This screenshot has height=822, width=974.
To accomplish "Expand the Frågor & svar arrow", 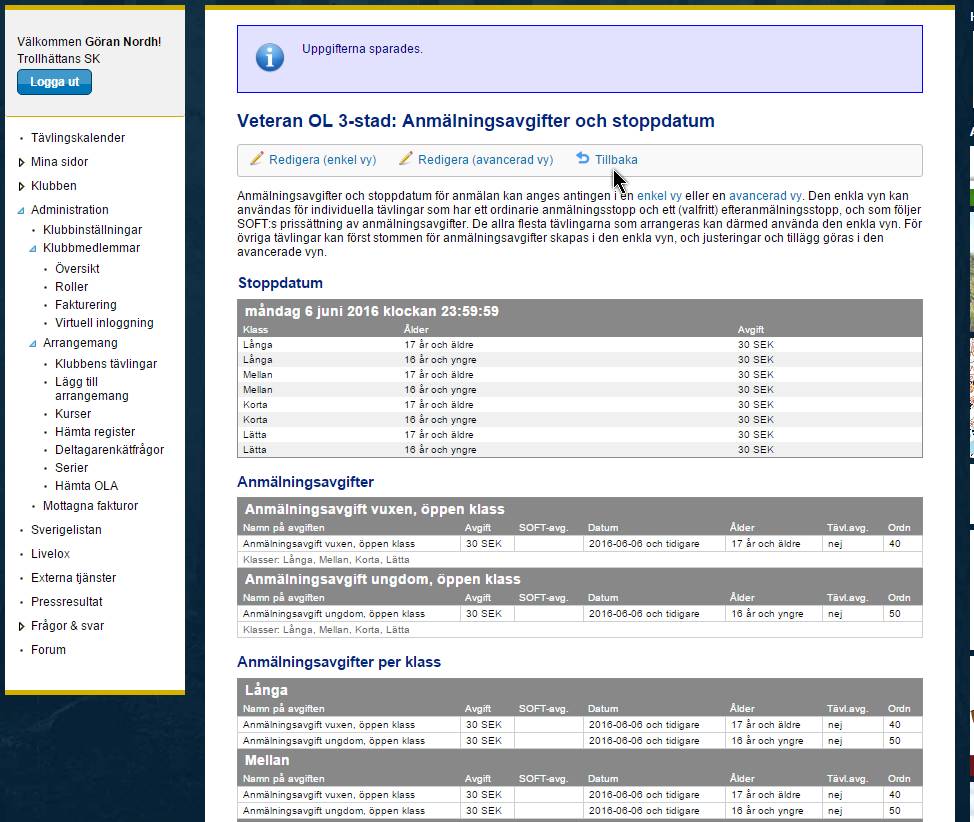I will 21,626.
